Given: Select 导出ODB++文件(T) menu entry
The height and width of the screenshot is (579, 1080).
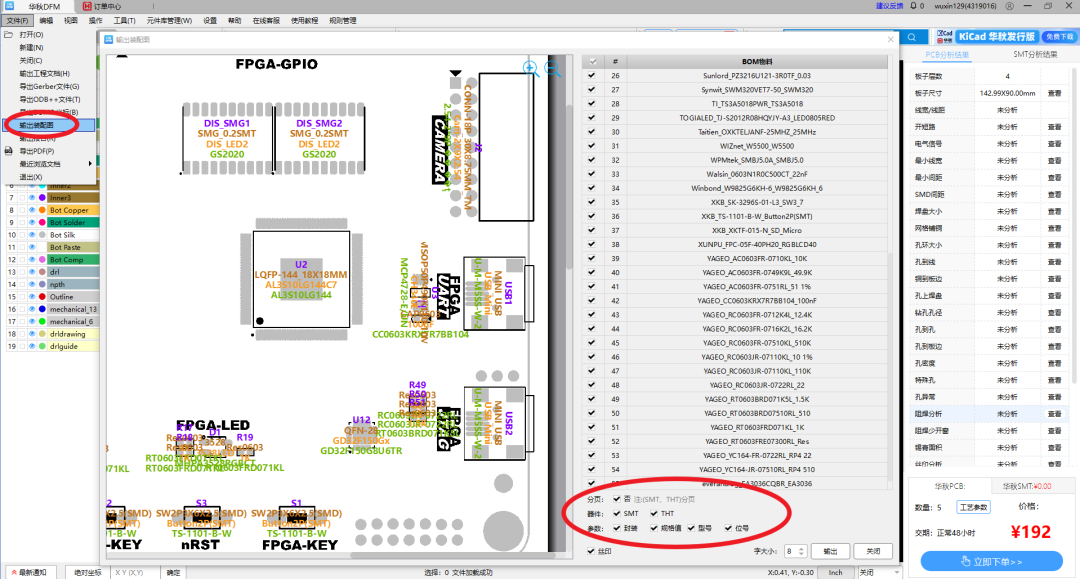Looking at the screenshot, I should (x=50, y=99).
